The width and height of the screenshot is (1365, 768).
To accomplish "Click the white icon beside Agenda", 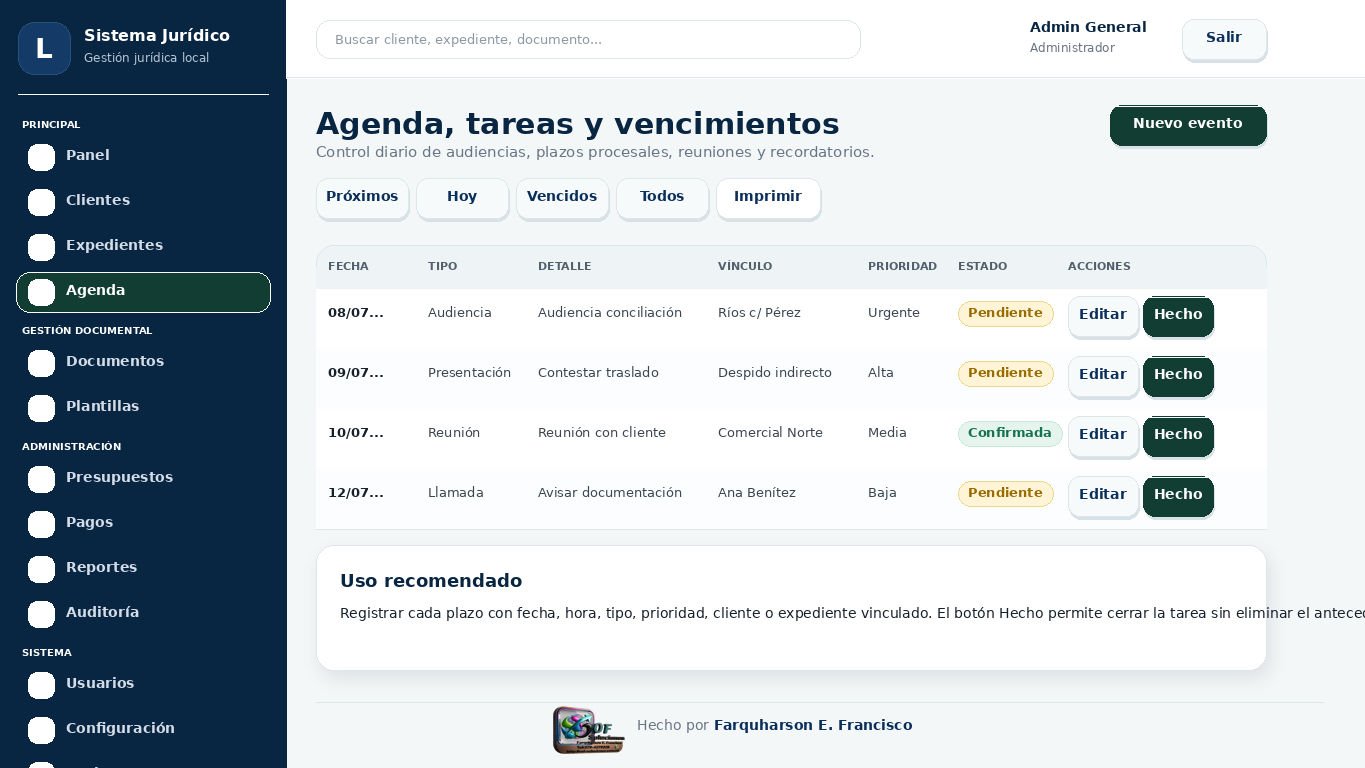I will pyautogui.click(x=41, y=292).
